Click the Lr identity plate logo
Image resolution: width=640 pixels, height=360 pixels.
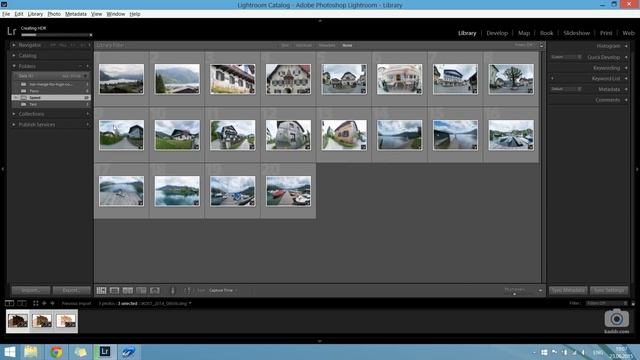point(11,31)
